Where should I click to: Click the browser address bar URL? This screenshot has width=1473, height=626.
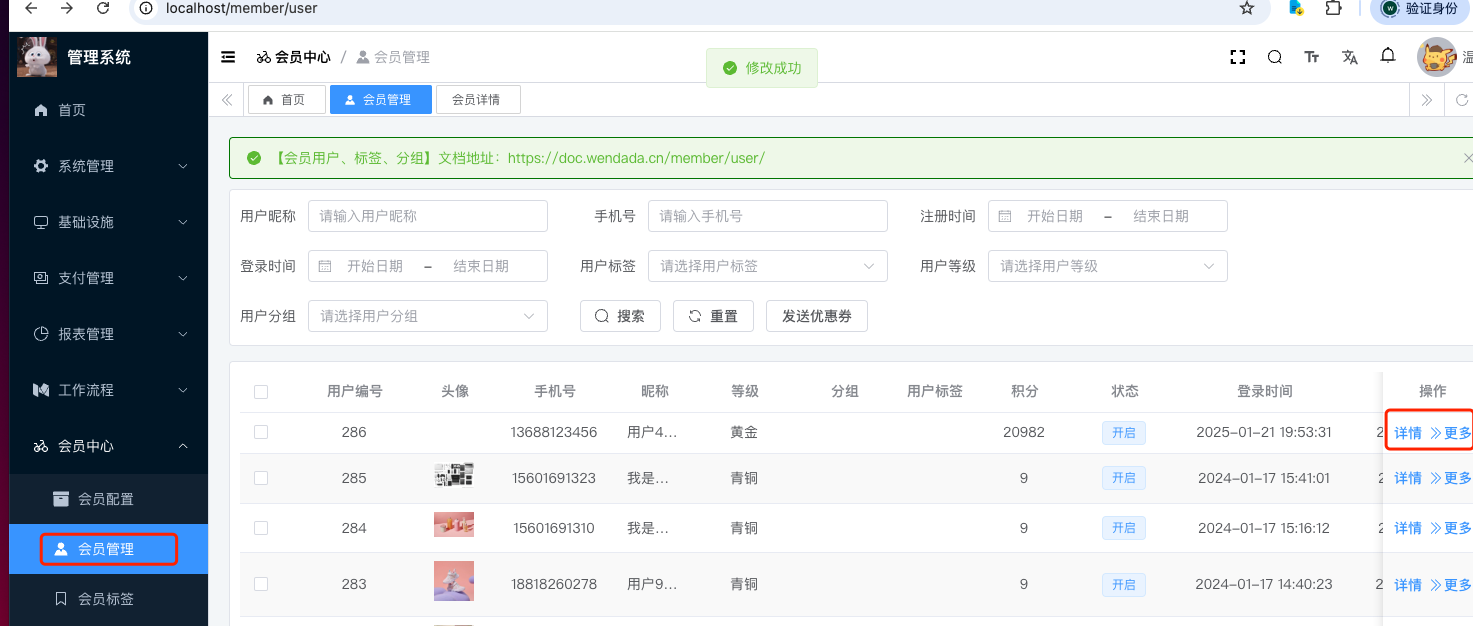click(x=242, y=8)
